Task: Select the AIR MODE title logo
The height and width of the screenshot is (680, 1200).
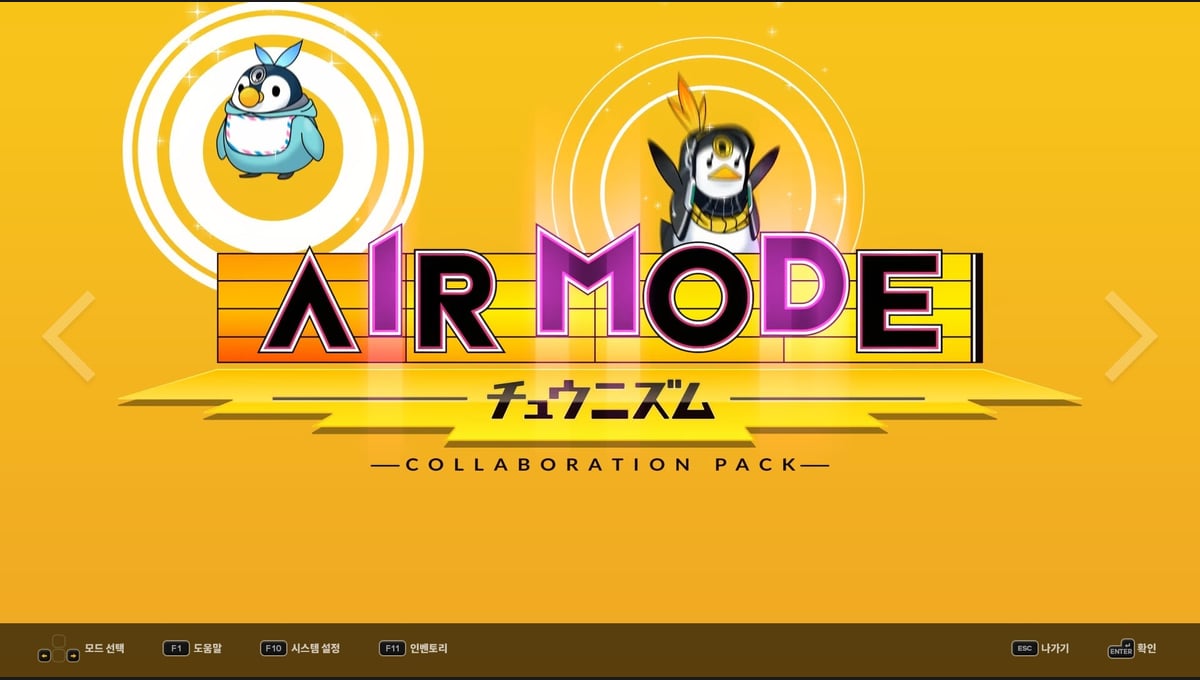Action: pyautogui.click(x=600, y=293)
